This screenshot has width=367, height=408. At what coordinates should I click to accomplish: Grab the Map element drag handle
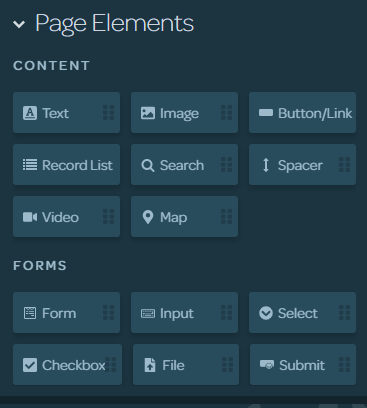tap(227, 217)
